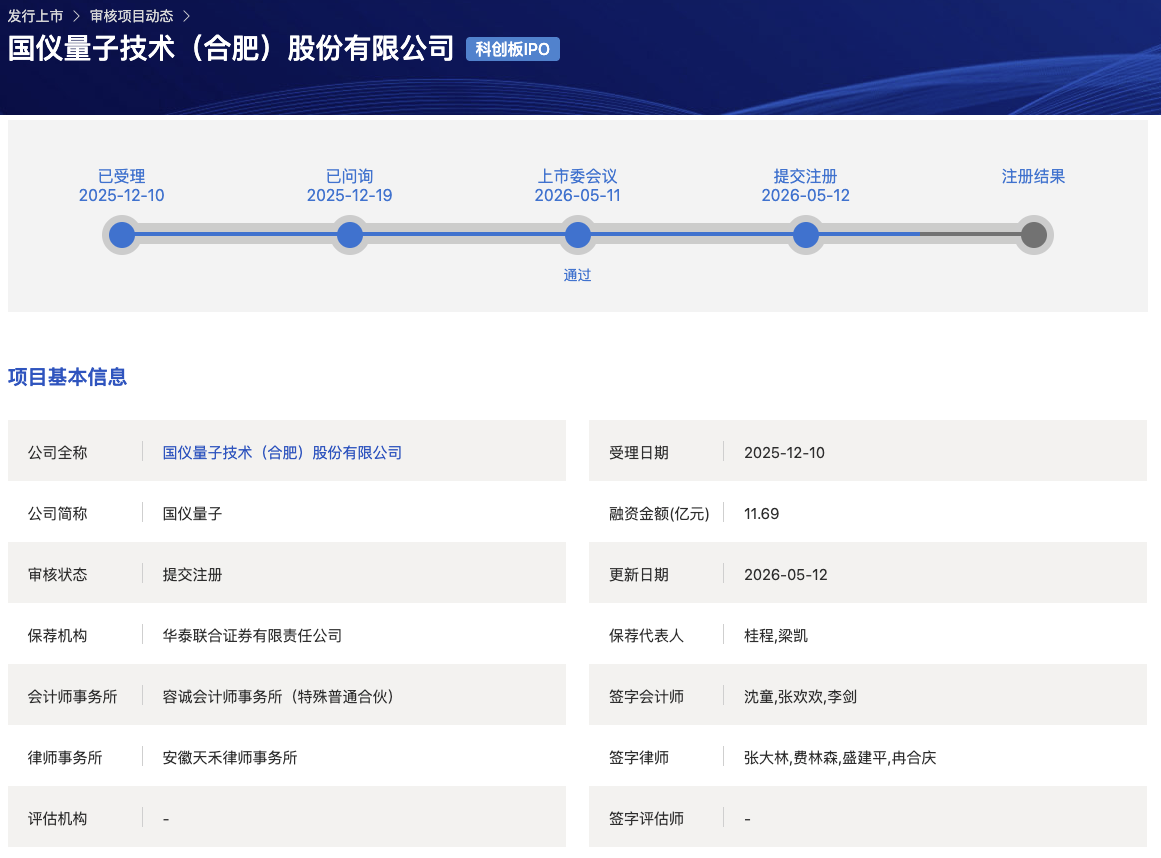The height and width of the screenshot is (858, 1161).
Task: Click the 保荐机构 field label
Action: [58, 635]
